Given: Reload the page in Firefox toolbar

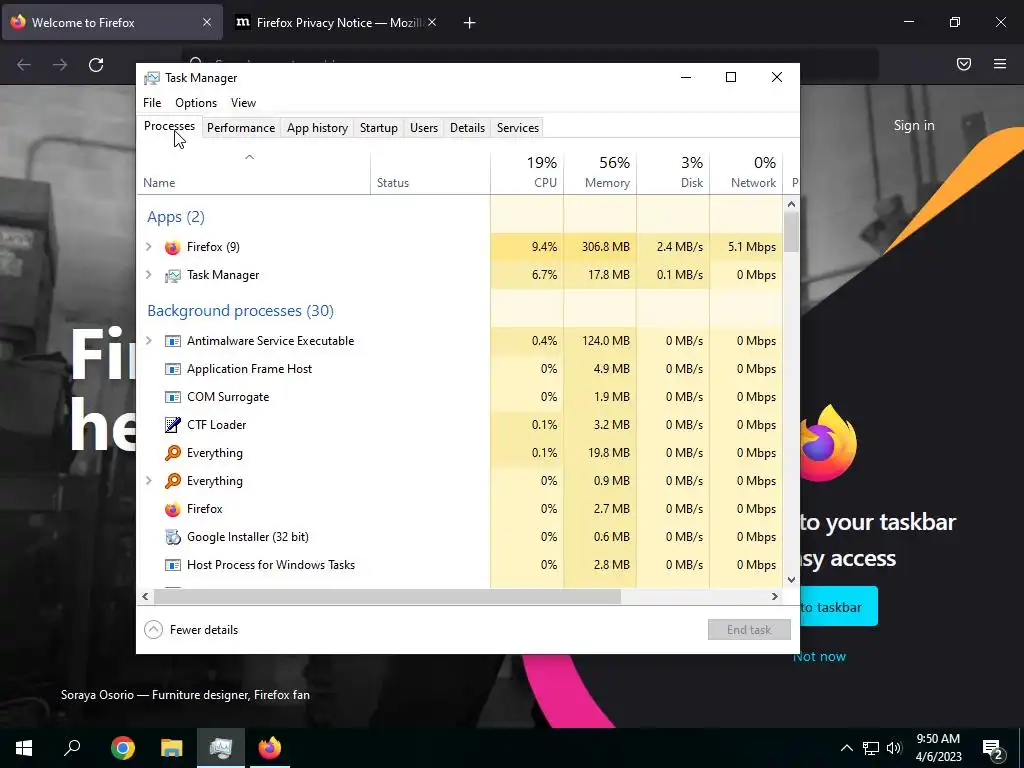Looking at the screenshot, I should tap(96, 65).
